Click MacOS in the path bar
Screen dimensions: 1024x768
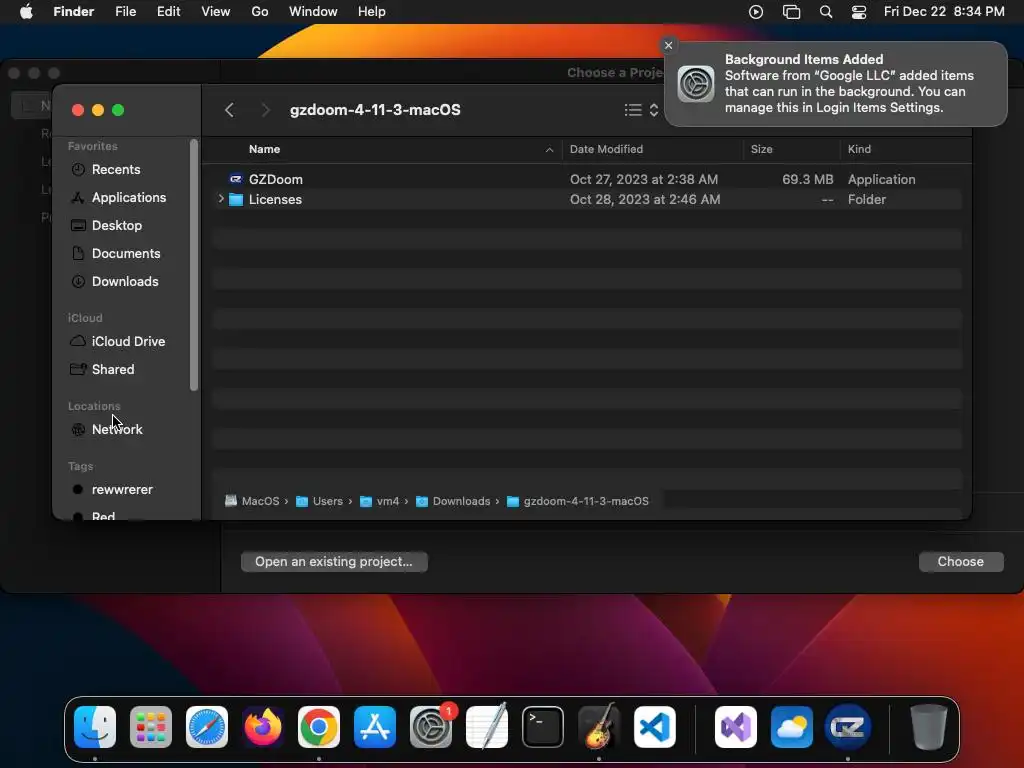coord(253,501)
